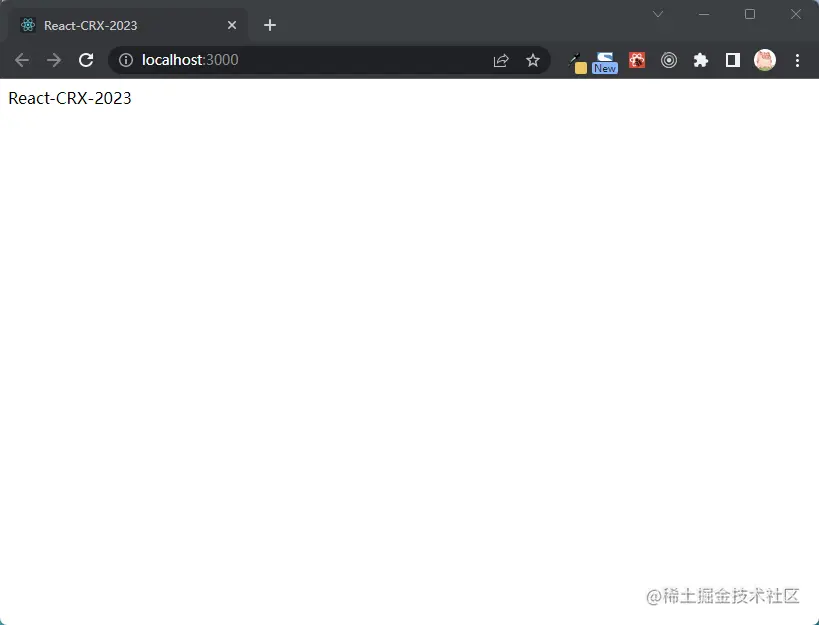
Task: Open a new tab with the plus button
Action: [269, 24]
